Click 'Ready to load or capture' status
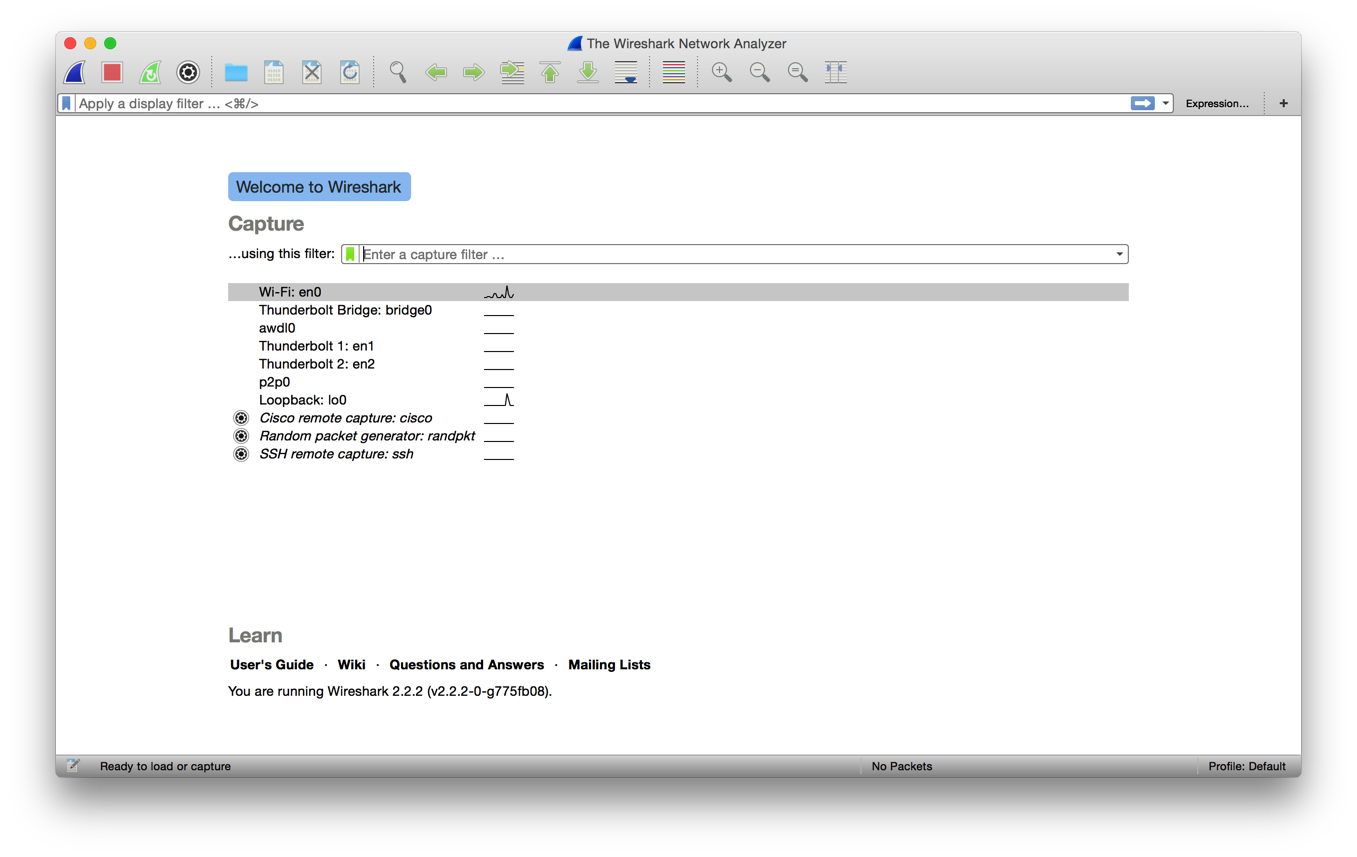This screenshot has height=857, width=1357. pyautogui.click(x=165, y=766)
